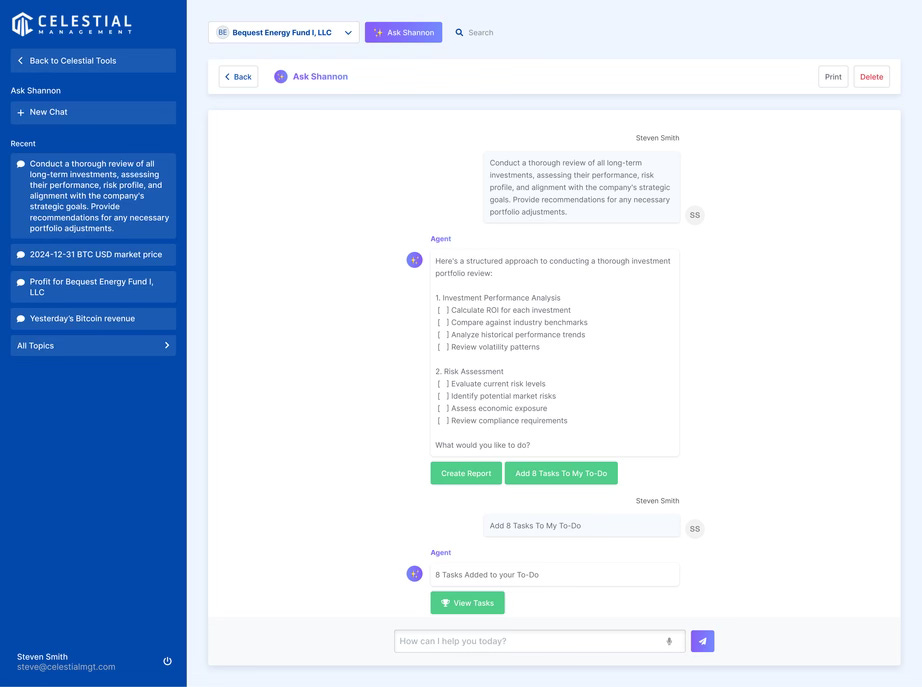Click the trophy icon in View Tasks button
Screen dimensions: 922x687
[x=445, y=603]
